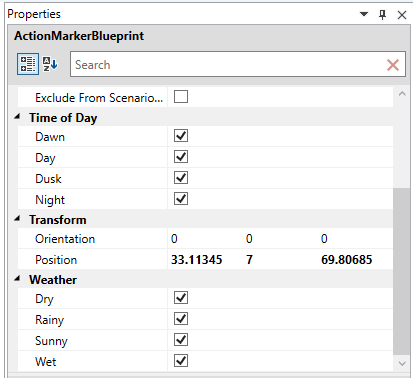
Task: Uncheck the Night checkbox
Action: [181, 199]
